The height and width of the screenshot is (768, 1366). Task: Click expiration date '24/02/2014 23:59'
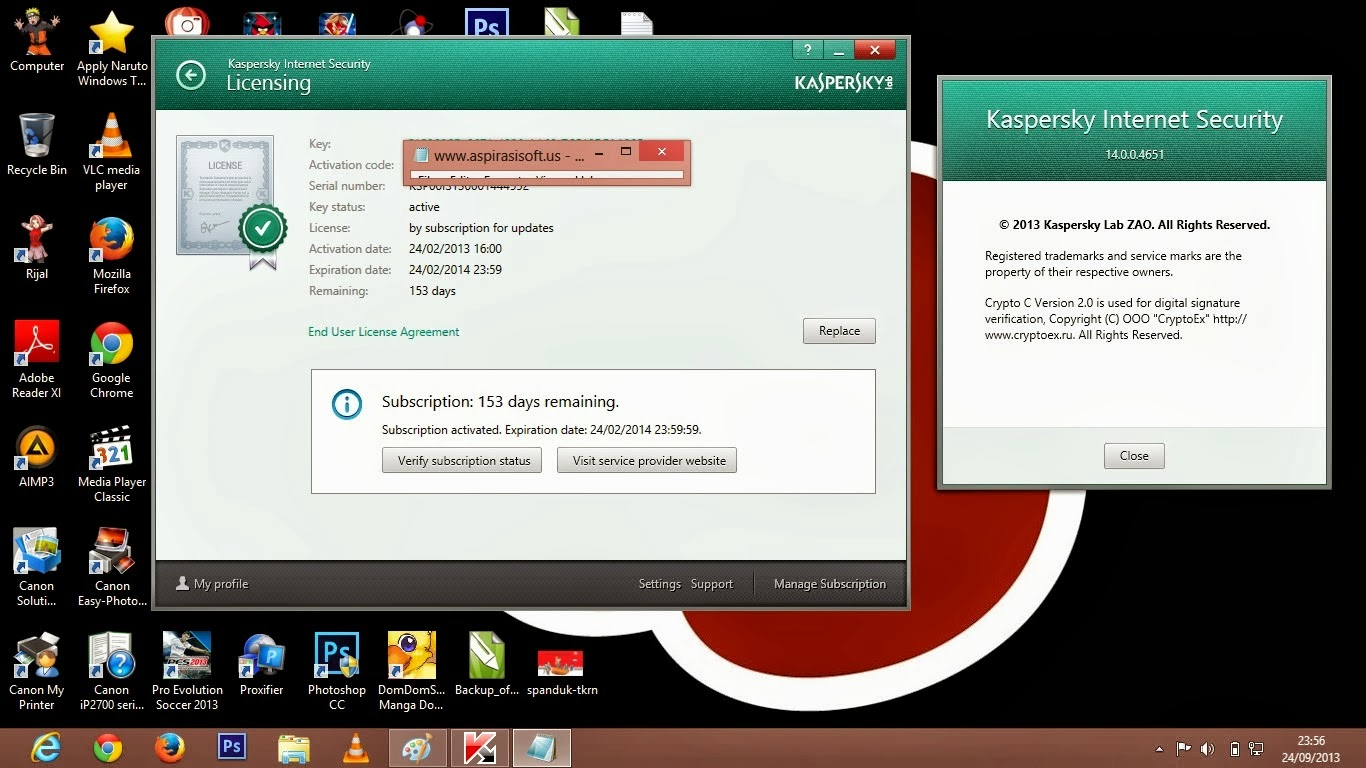click(x=455, y=270)
